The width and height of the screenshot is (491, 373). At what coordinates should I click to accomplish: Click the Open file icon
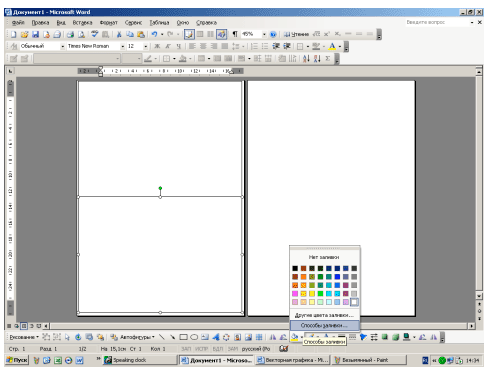coord(24,34)
